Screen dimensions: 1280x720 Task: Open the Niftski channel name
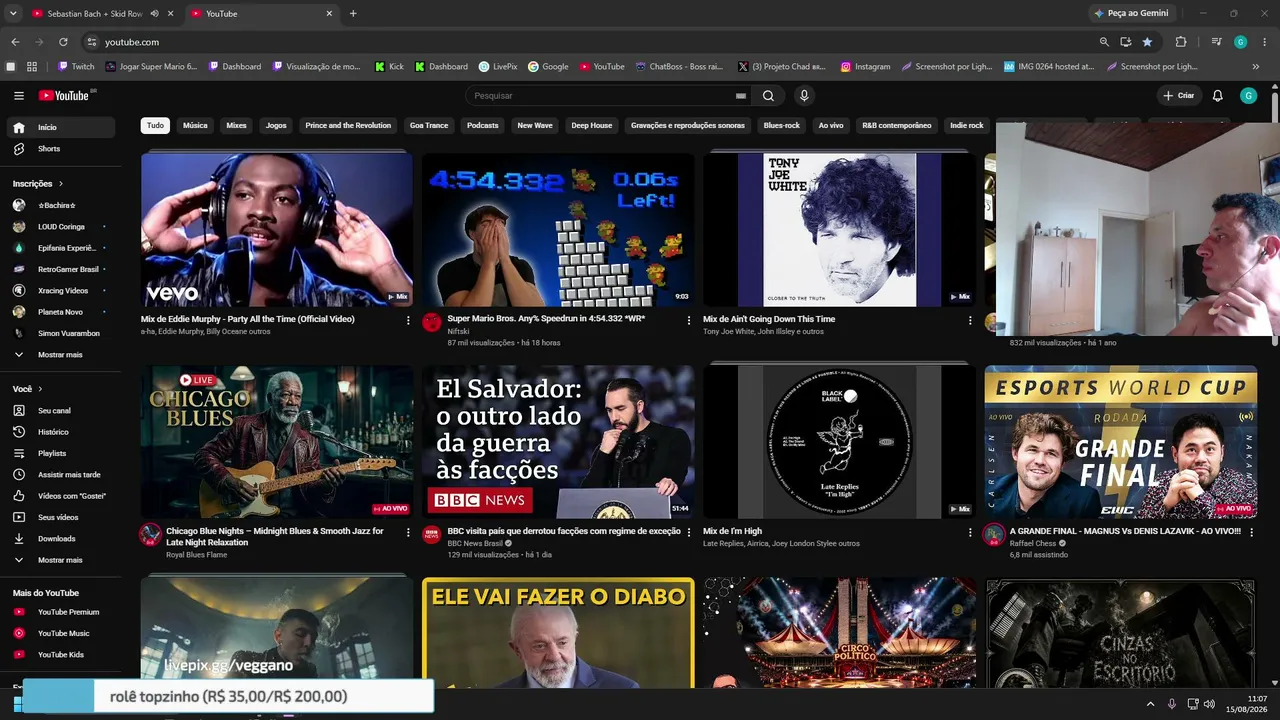click(458, 331)
